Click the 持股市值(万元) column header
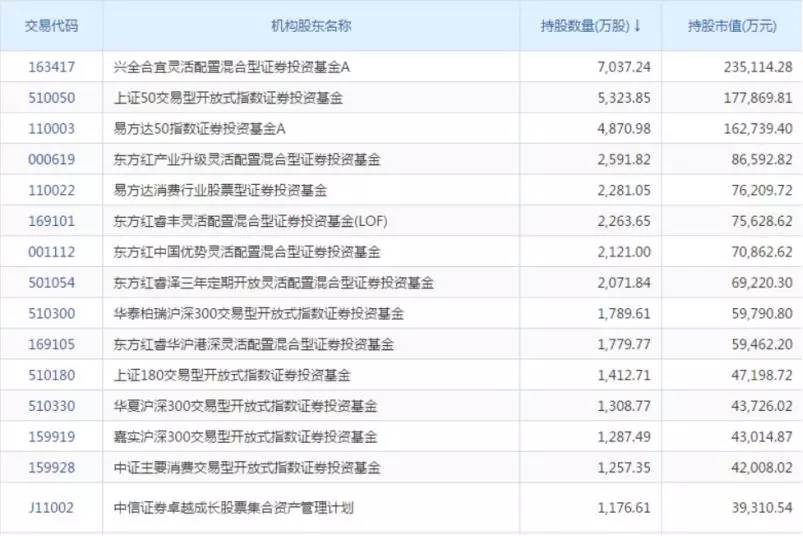Viewport: 803px width, 536px height. coord(732,26)
